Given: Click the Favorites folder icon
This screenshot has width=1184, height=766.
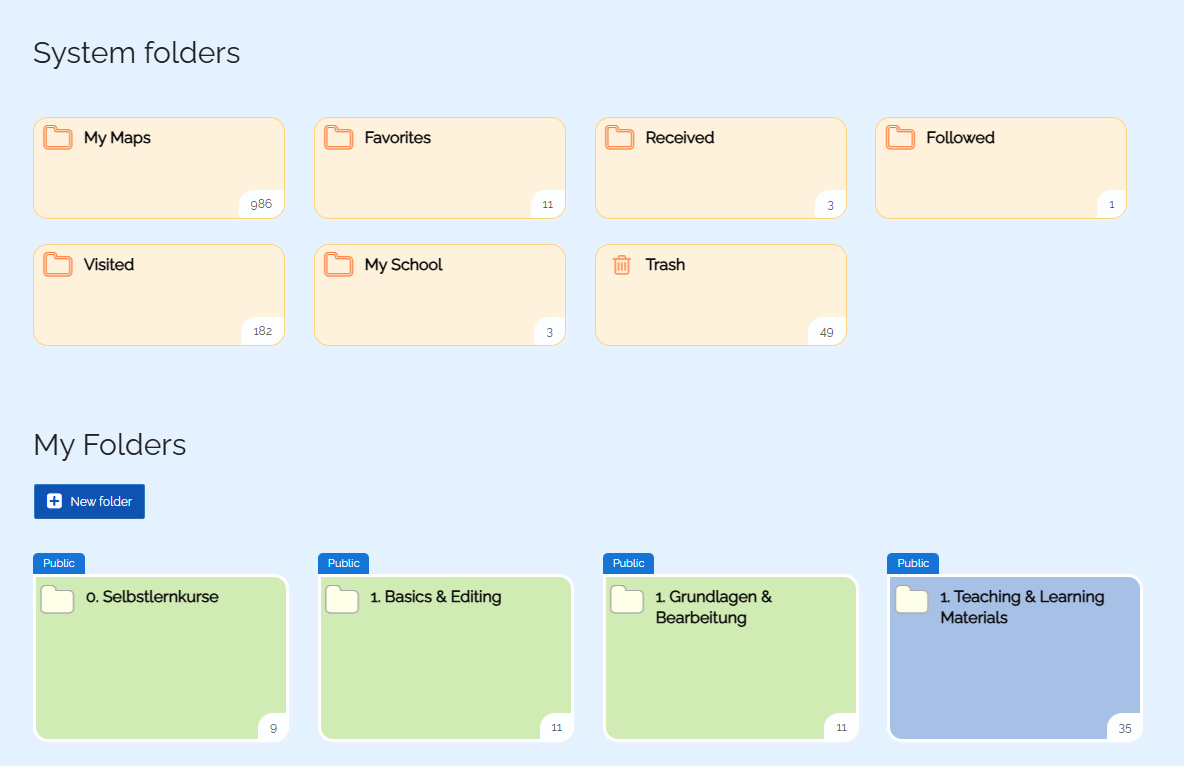Looking at the screenshot, I should (x=338, y=137).
